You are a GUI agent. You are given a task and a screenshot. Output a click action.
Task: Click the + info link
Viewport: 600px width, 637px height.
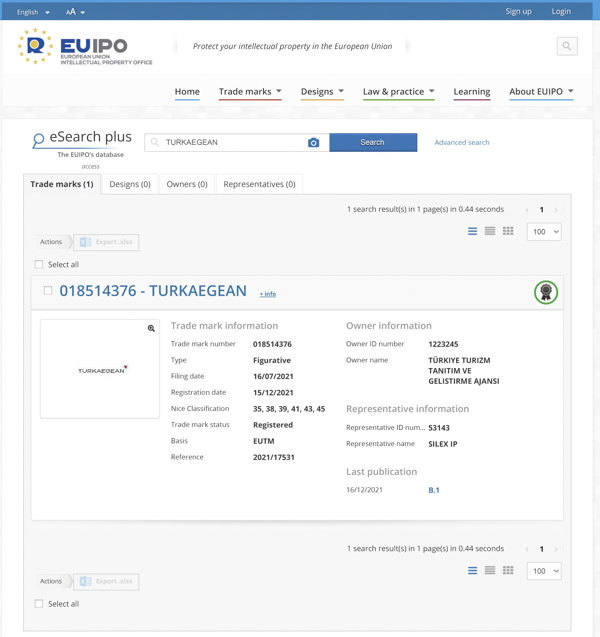coord(268,294)
